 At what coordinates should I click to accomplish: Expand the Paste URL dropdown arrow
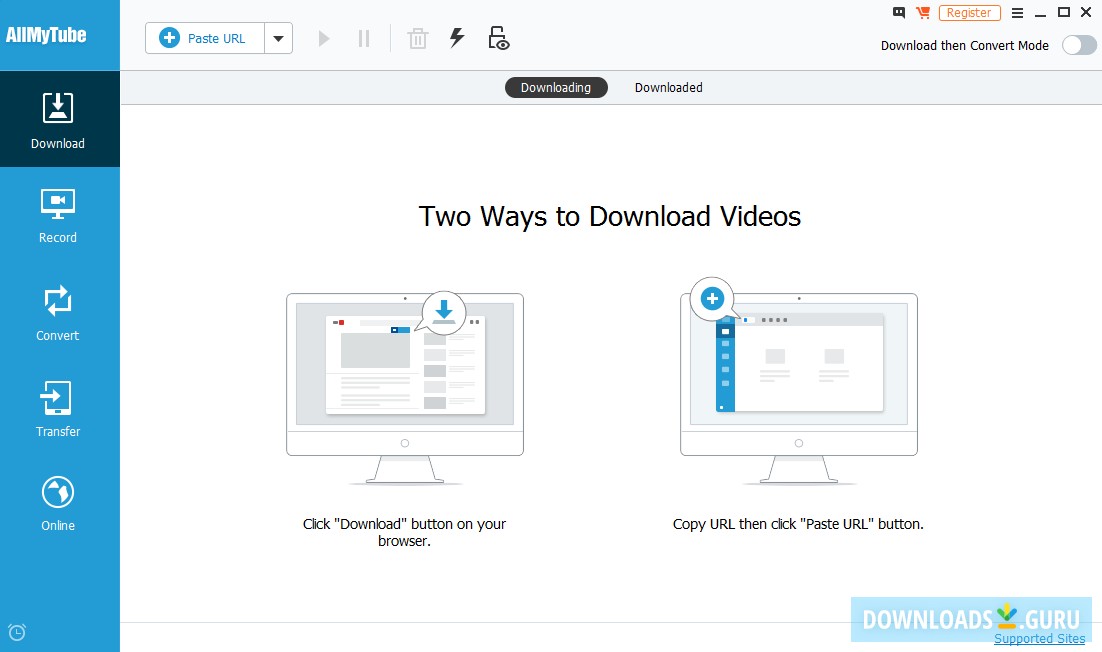278,39
